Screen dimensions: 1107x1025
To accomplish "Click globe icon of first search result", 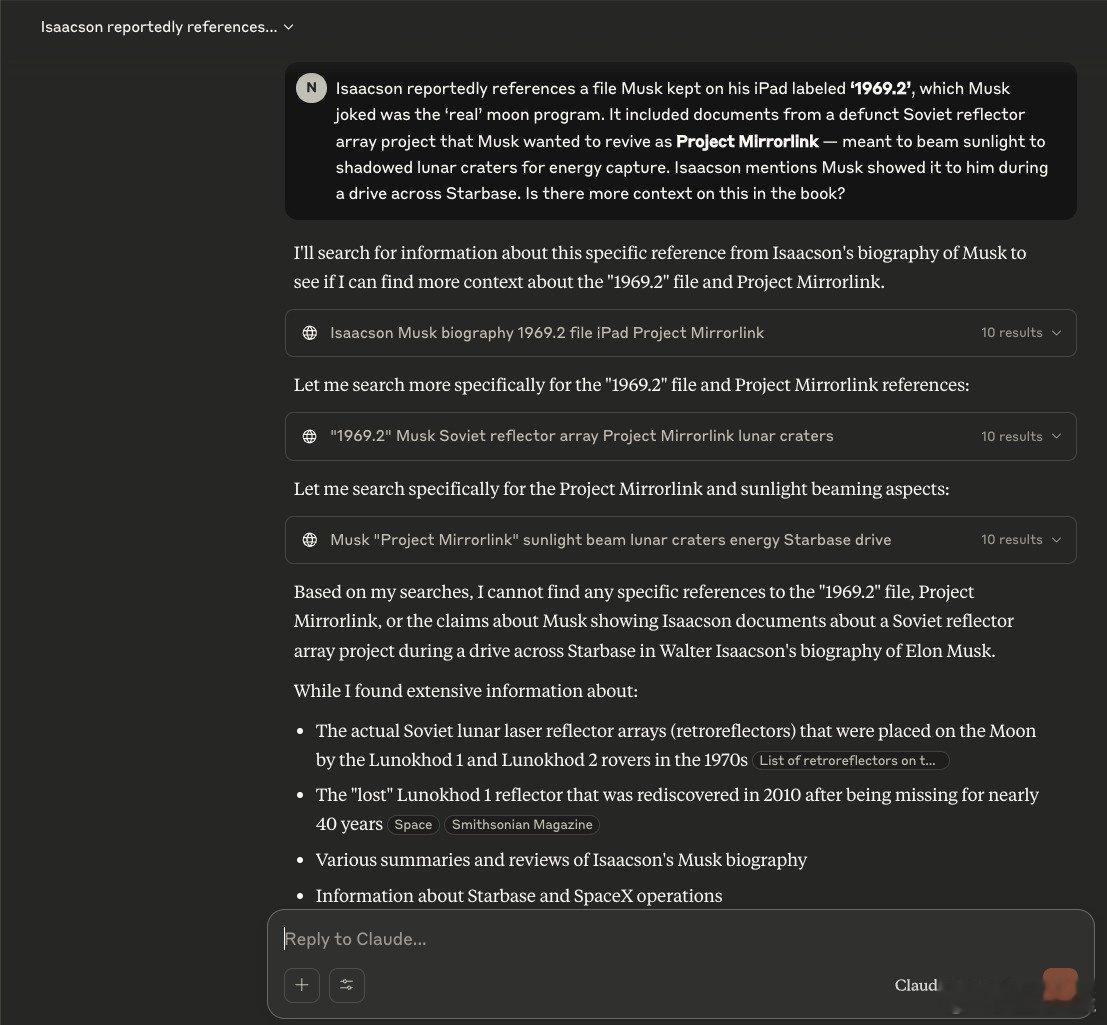I will [310, 333].
